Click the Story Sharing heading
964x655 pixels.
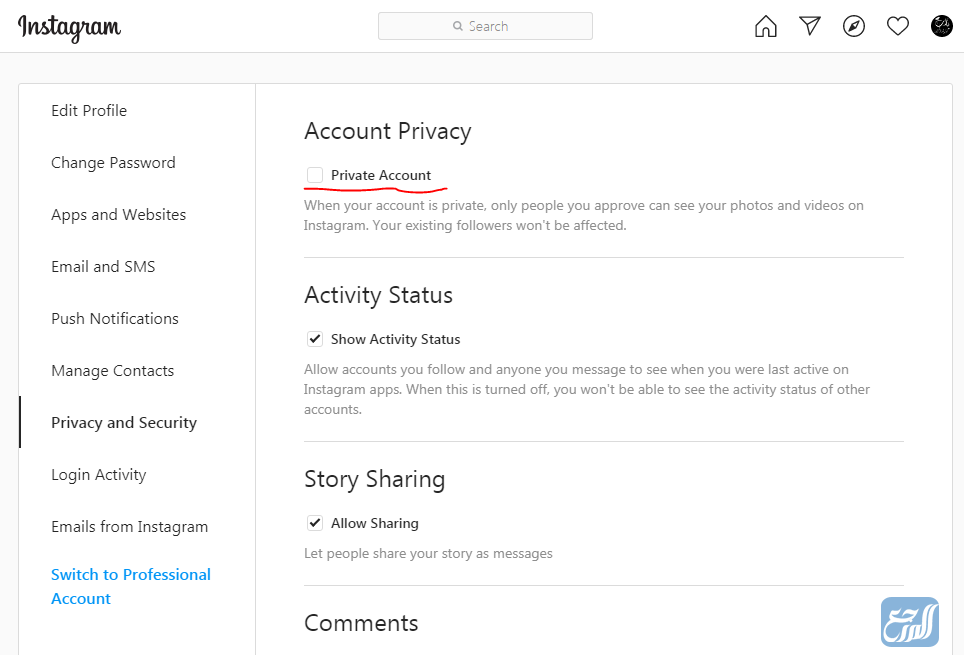click(375, 480)
